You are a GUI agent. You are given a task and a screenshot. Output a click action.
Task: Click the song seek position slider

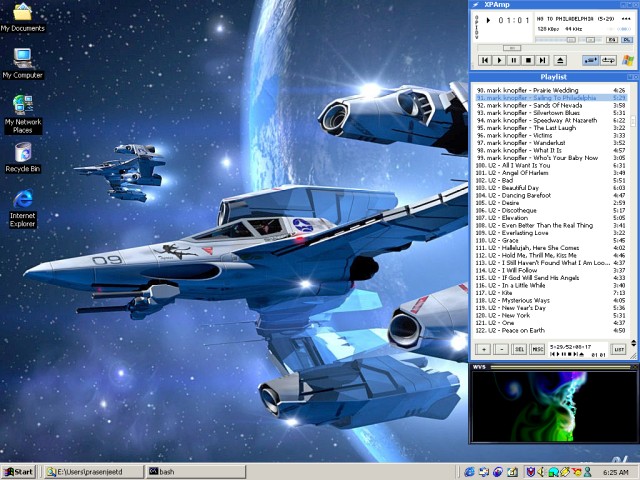pos(512,48)
